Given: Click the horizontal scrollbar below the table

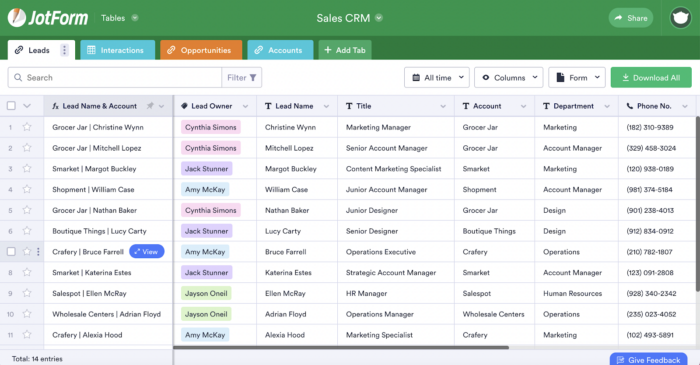Looking at the screenshot, I should pos(341,347).
